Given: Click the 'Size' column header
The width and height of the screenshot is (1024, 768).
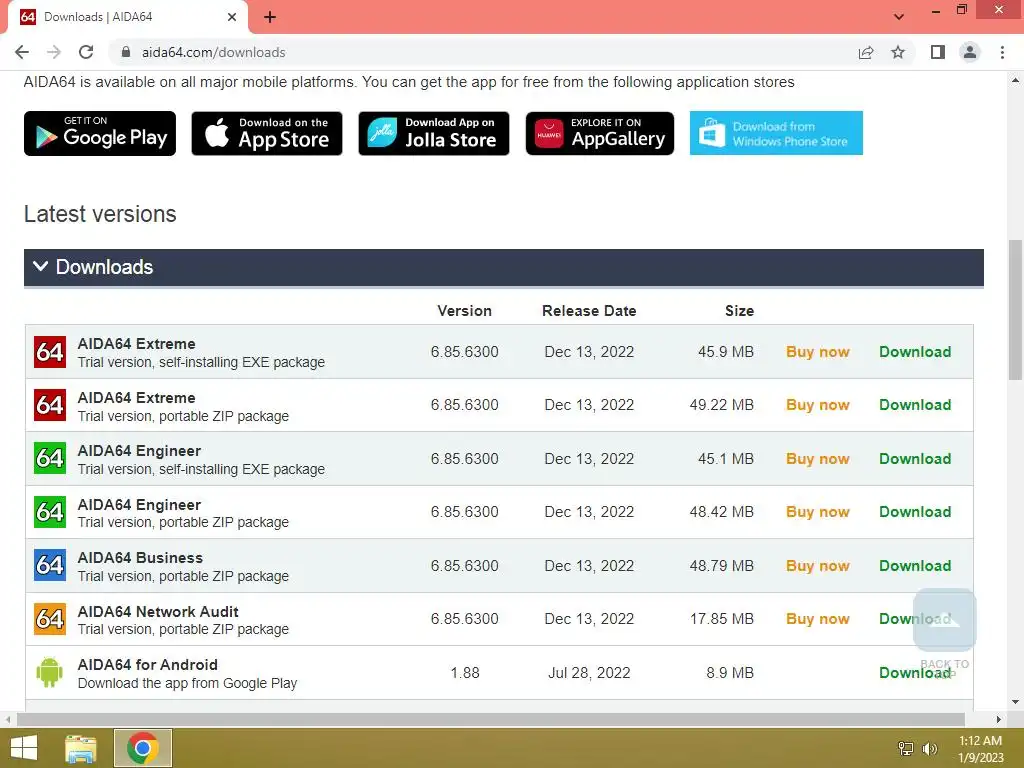Looking at the screenshot, I should tap(739, 311).
